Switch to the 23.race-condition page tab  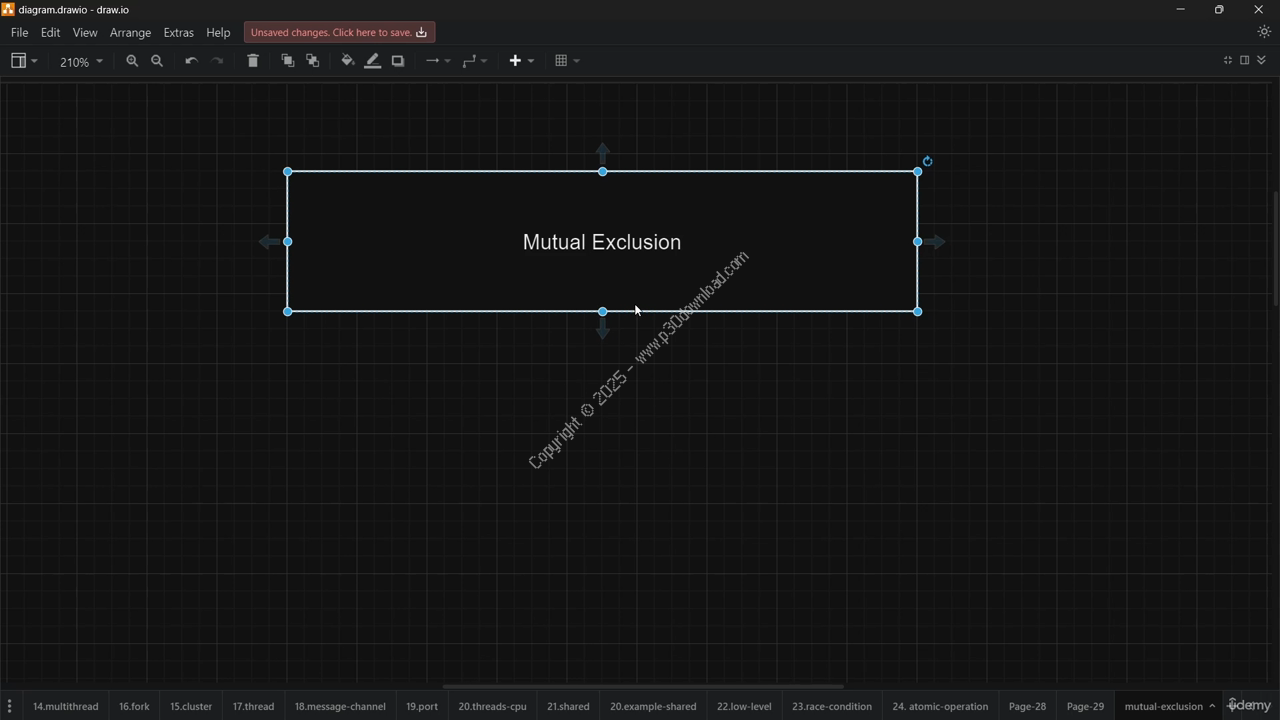(832, 706)
